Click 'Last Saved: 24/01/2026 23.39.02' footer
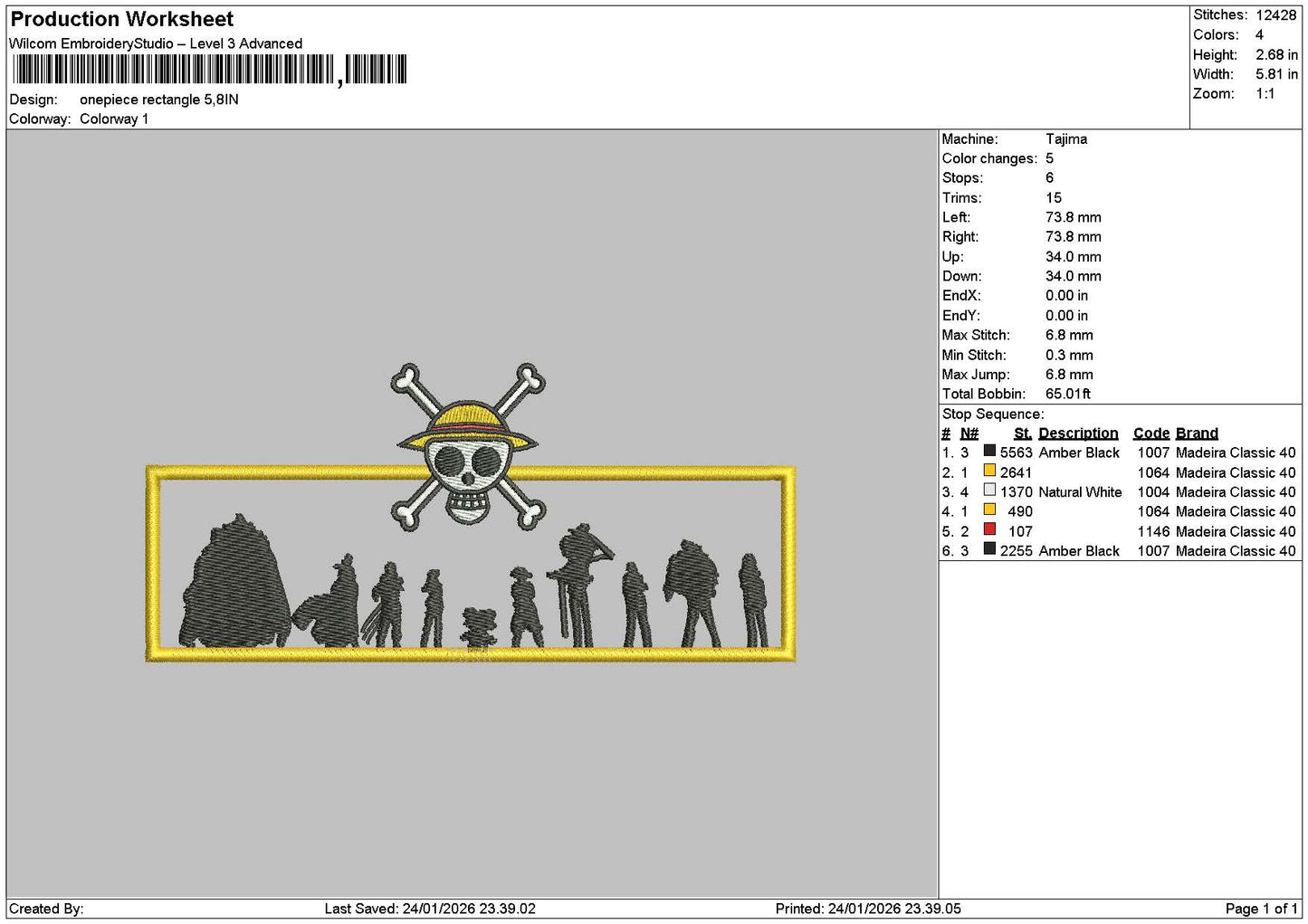 click(430, 909)
